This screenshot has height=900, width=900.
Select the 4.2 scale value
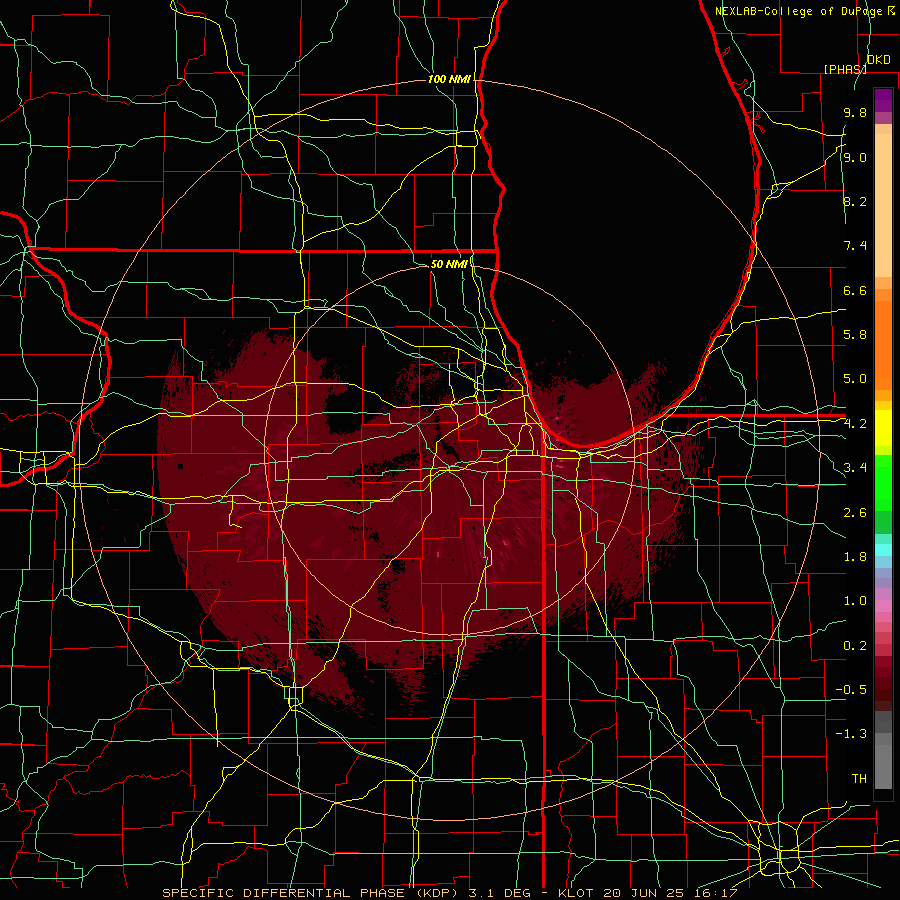pos(855,424)
